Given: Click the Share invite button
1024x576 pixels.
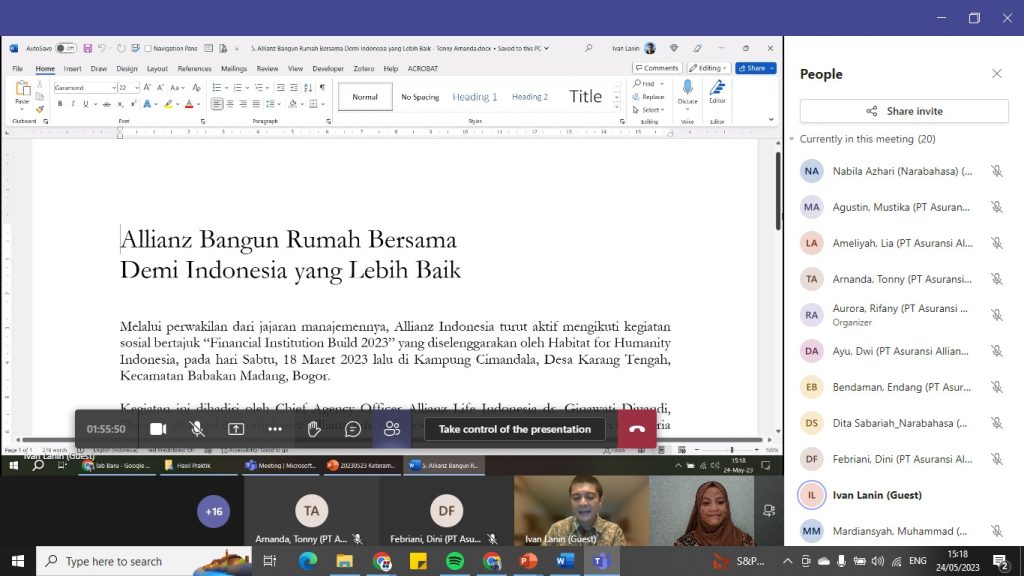Looking at the screenshot, I should click(x=904, y=111).
